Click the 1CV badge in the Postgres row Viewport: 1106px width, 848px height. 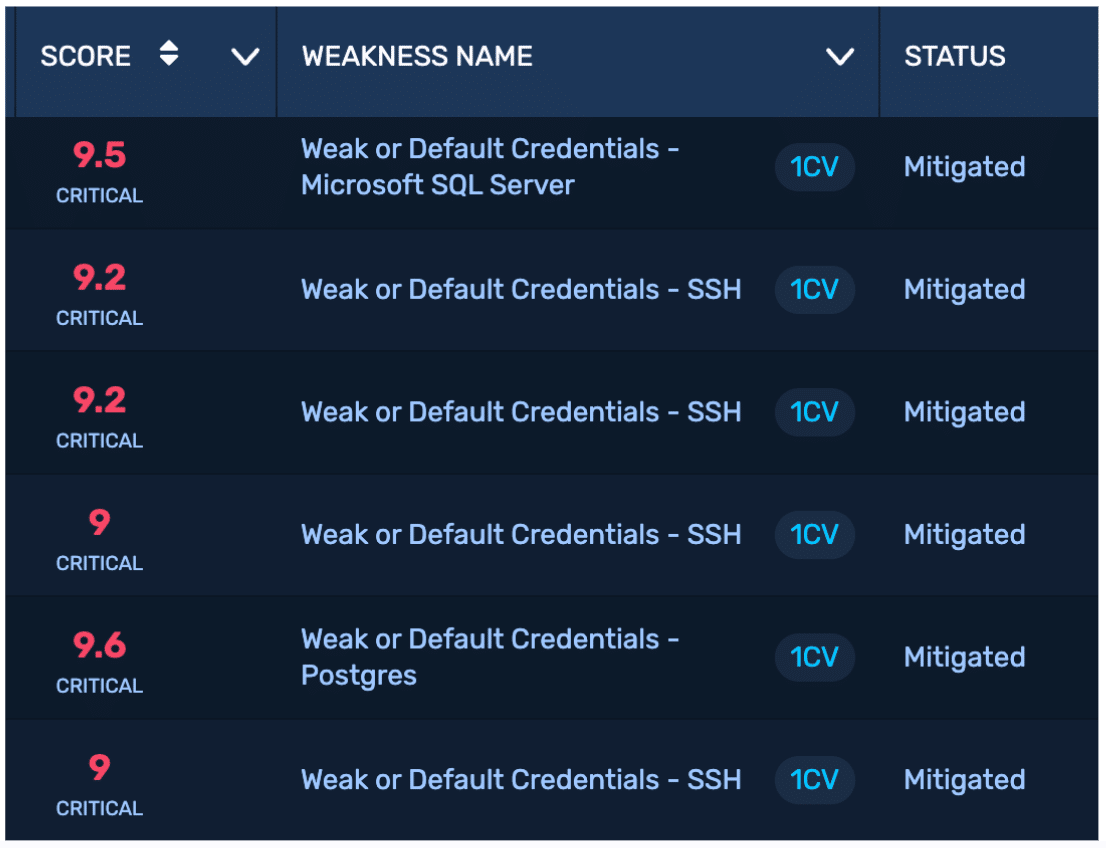tap(814, 657)
